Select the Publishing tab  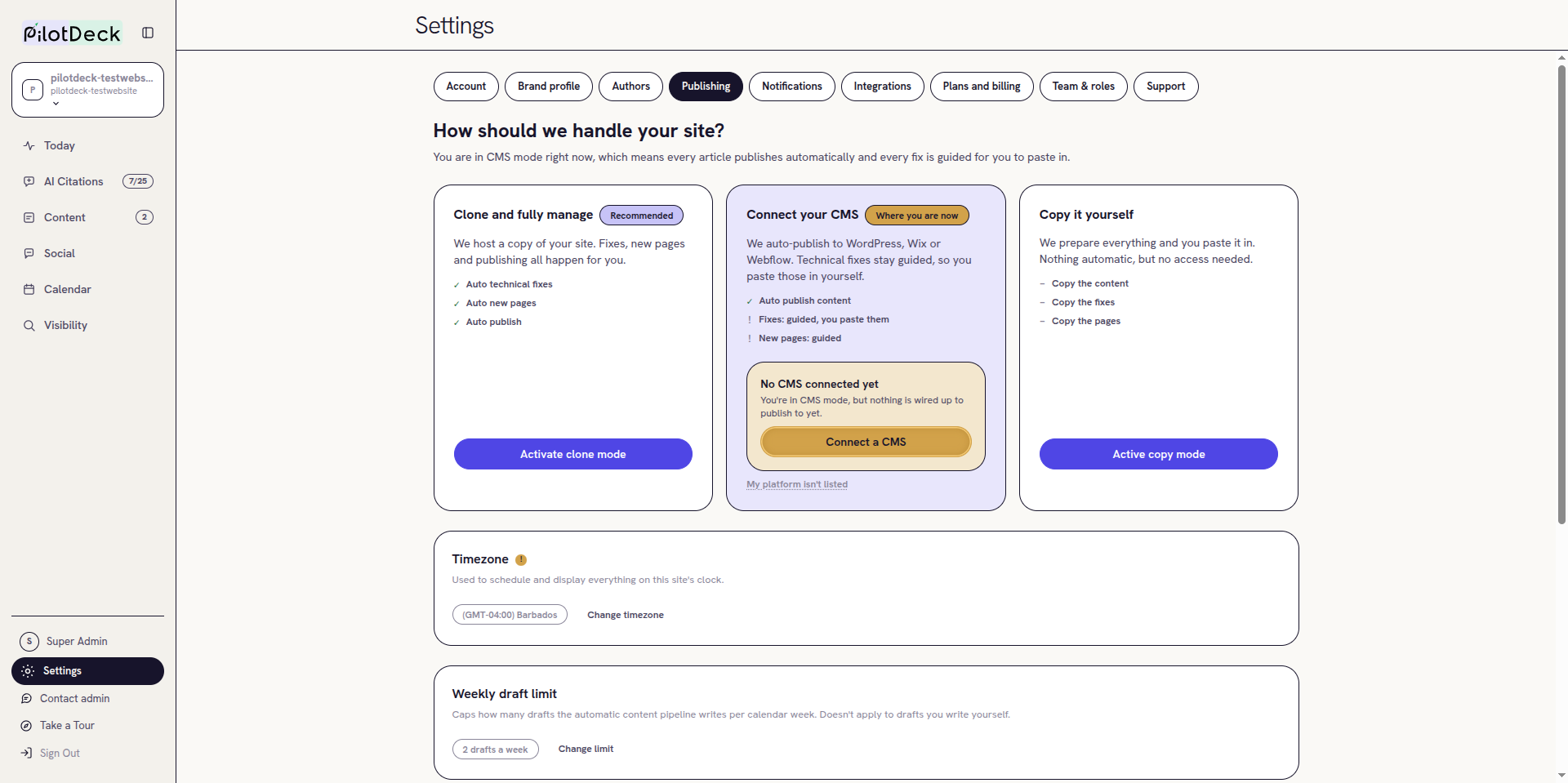[706, 87]
